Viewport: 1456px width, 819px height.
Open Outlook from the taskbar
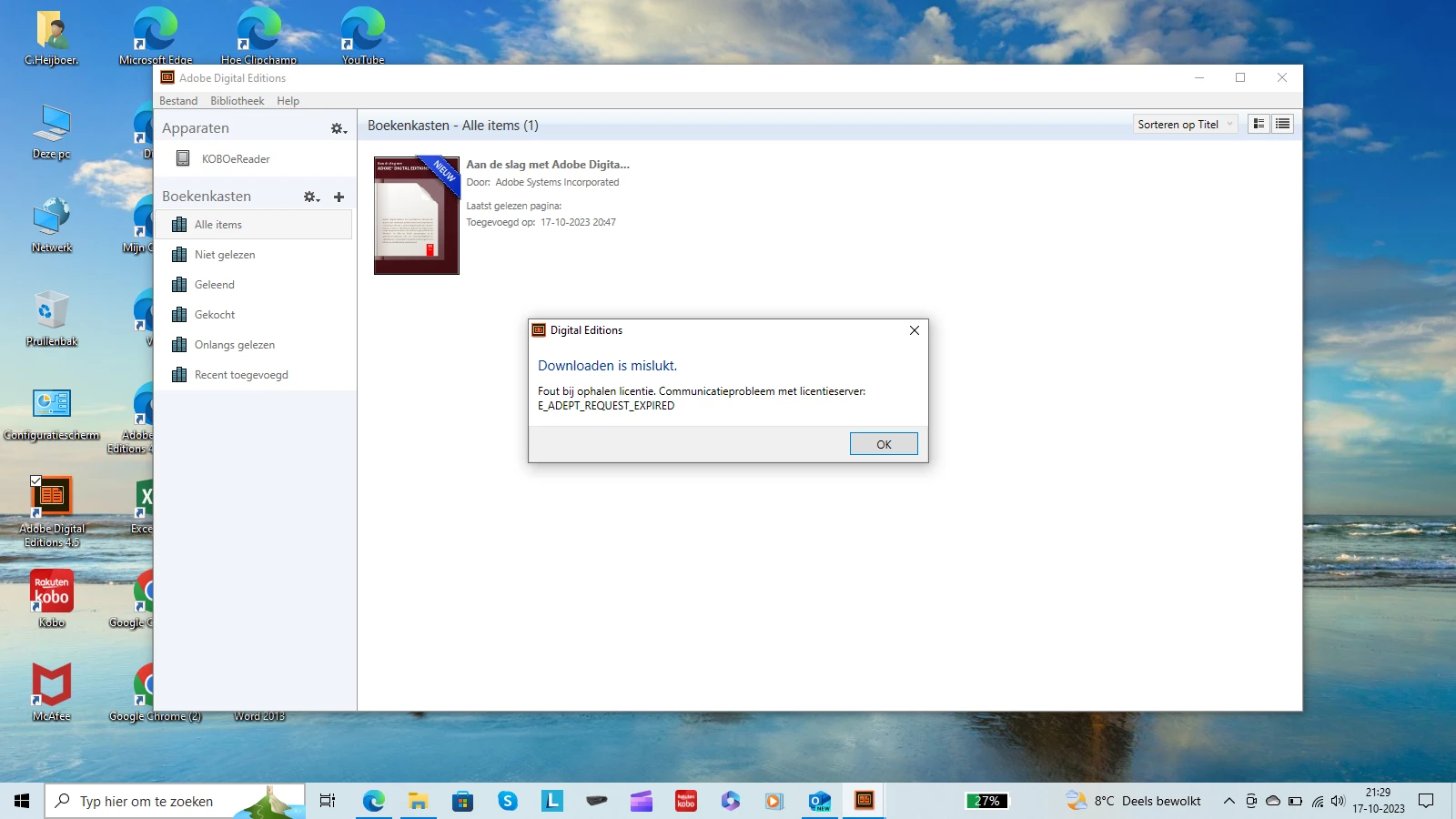pyautogui.click(x=820, y=801)
